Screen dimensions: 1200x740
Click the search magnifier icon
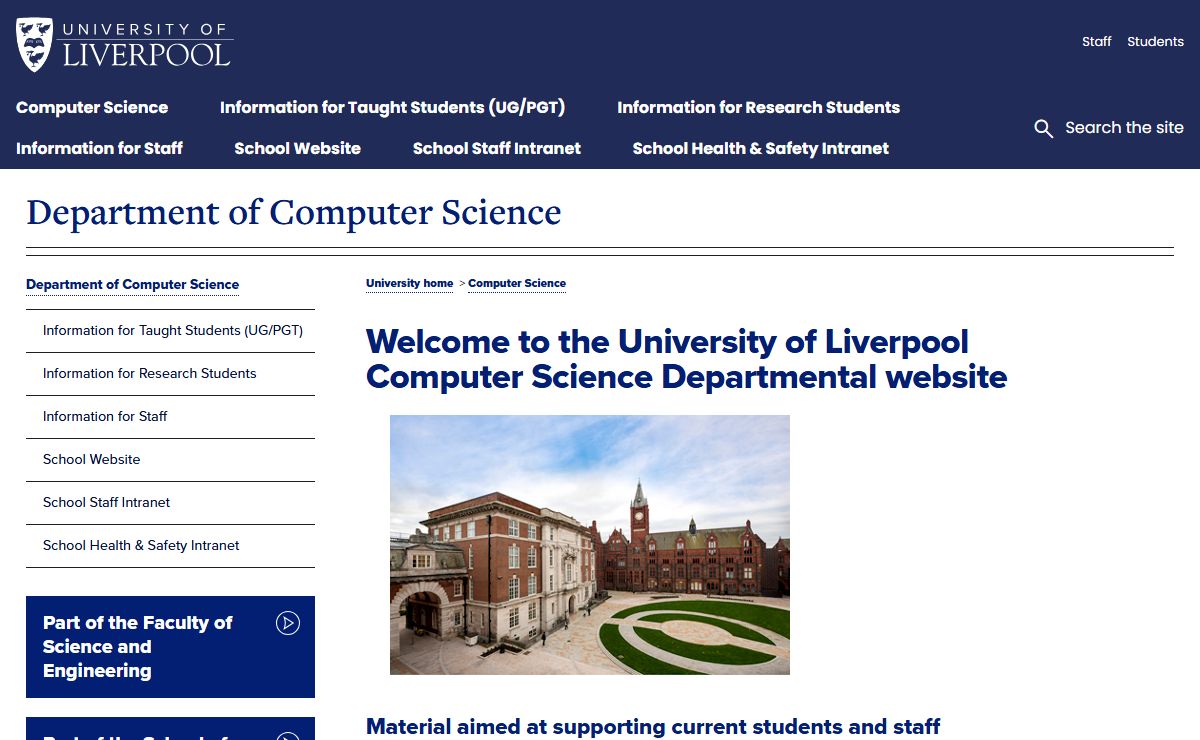click(x=1043, y=128)
